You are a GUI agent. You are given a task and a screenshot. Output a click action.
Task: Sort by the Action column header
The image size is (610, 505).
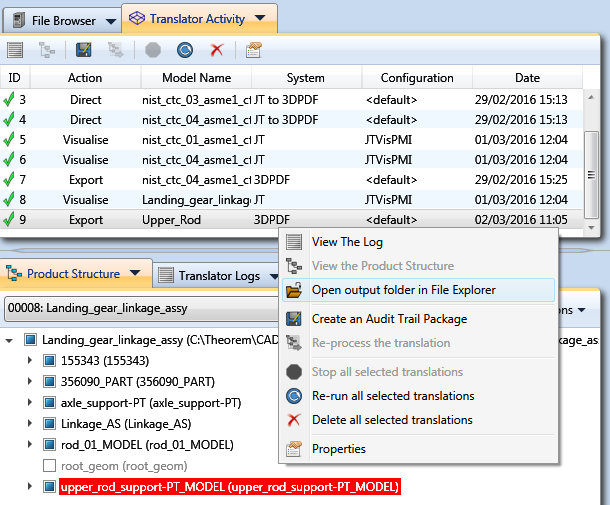pos(85,77)
